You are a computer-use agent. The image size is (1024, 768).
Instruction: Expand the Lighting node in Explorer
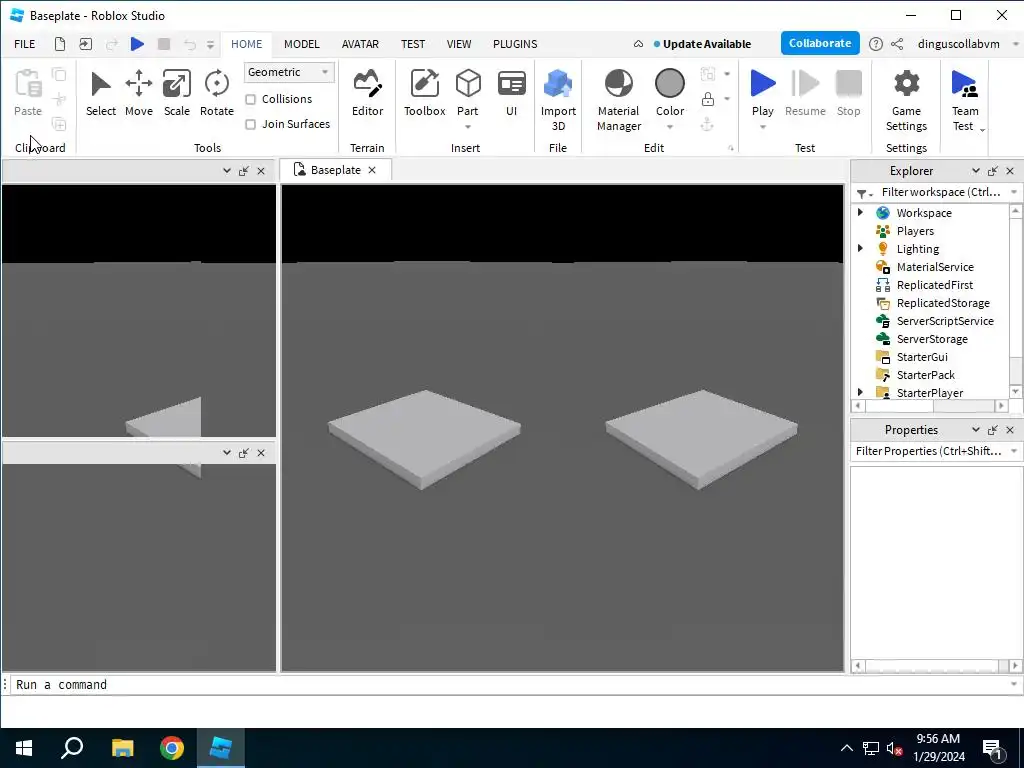(860, 248)
